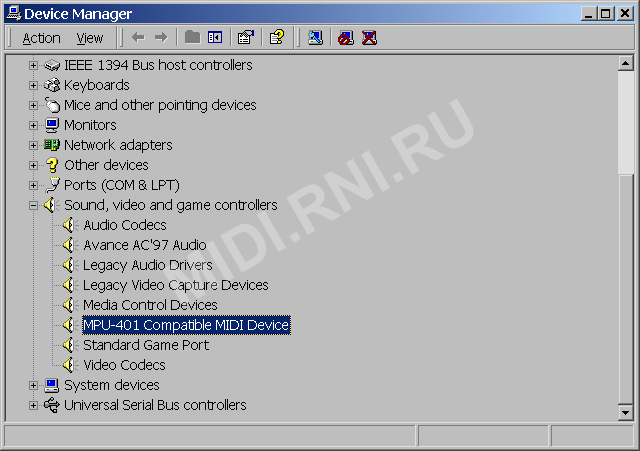Click the speaker icon beside Audio Codecs
The image size is (640, 451).
click(x=71, y=225)
